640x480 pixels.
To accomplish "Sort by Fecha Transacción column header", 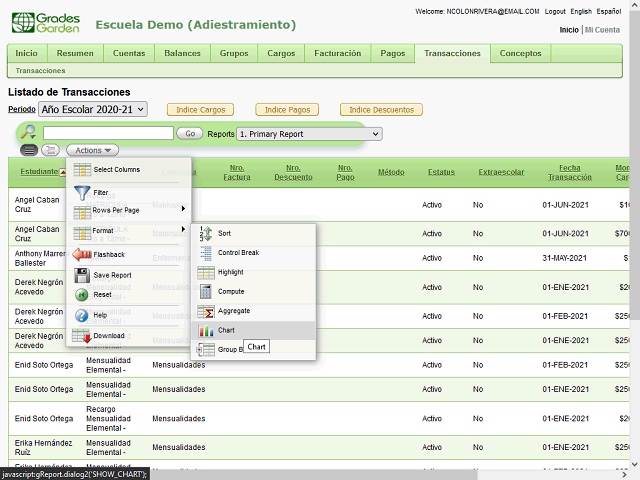I will click(570, 173).
